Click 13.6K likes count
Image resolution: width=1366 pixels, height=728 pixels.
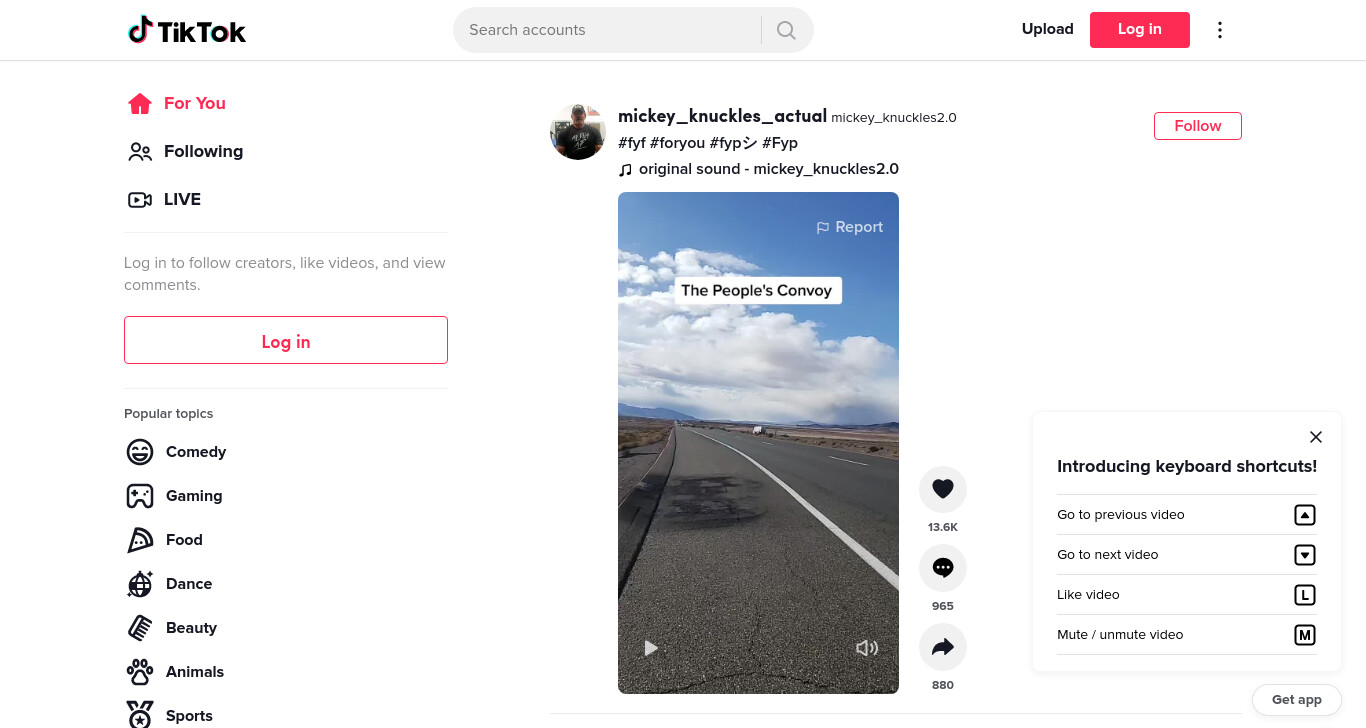point(943,527)
